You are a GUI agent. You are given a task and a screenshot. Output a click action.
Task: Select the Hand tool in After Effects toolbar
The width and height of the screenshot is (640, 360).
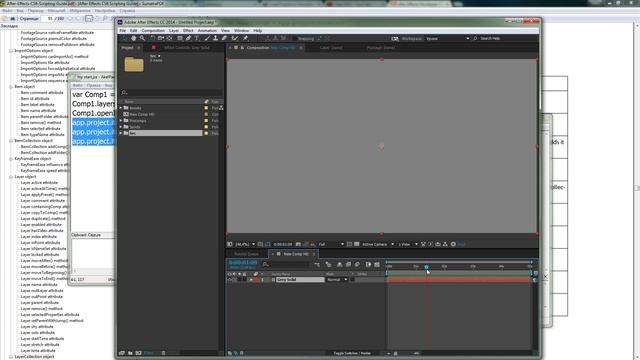[x=133, y=38]
